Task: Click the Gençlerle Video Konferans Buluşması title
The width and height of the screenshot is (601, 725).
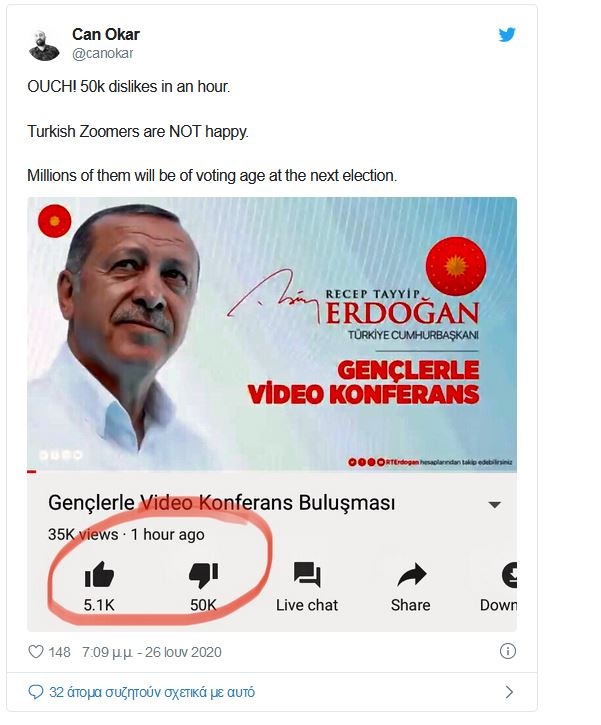Action: [221, 503]
